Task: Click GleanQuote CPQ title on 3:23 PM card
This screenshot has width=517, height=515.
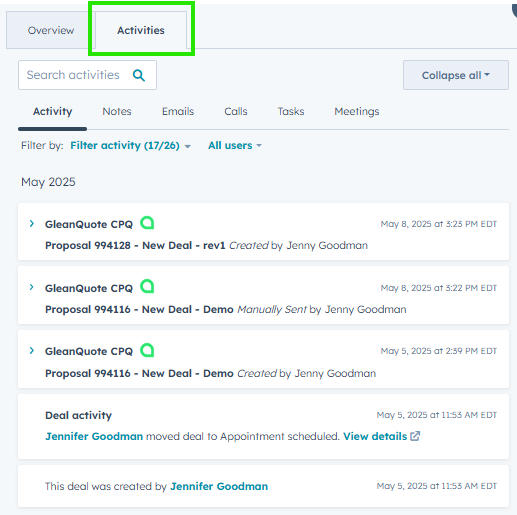Action: (x=89, y=225)
